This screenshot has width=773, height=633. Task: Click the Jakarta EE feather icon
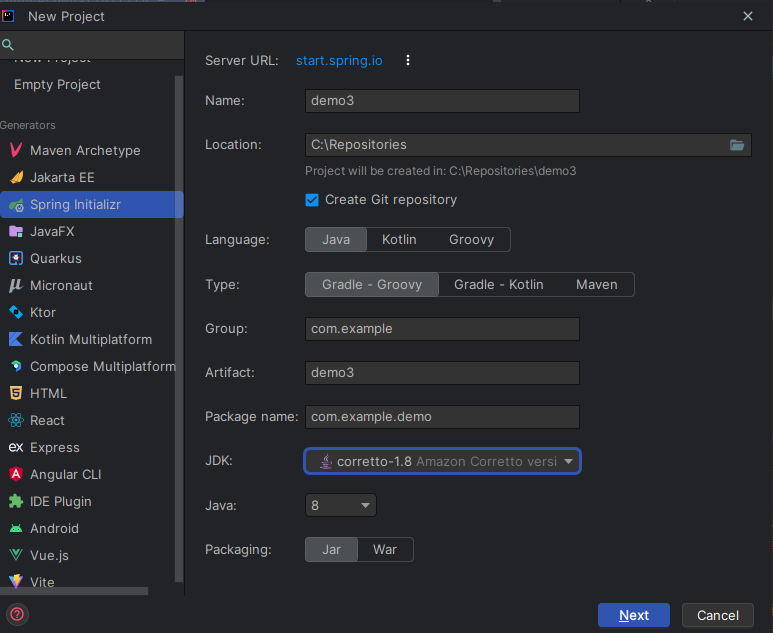point(16,177)
